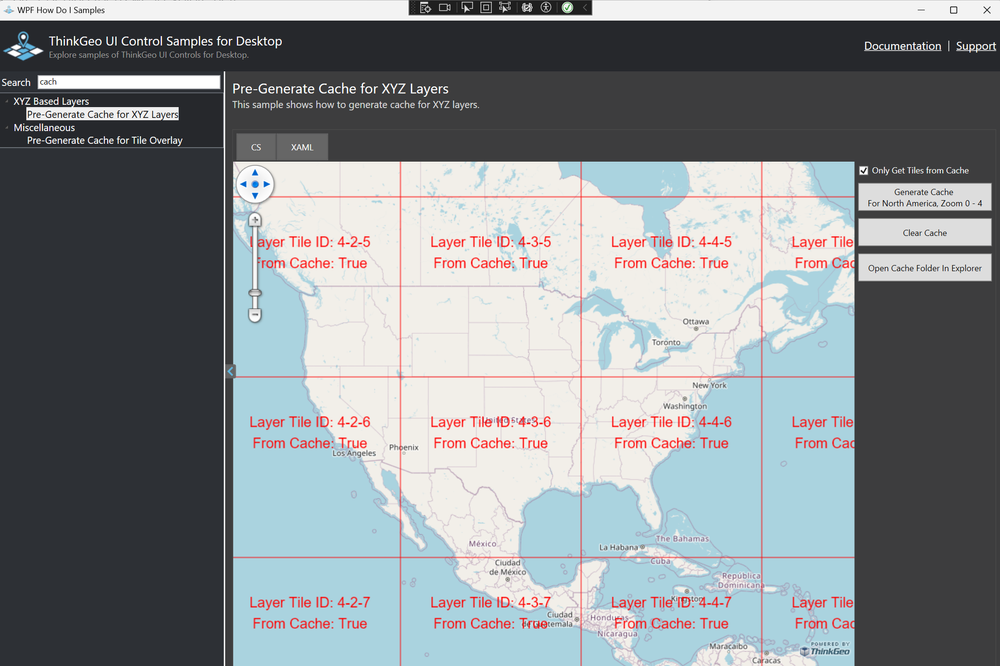Viewport: 1000px width, 666px height.
Task: Collapse the debug toolbar with its chevron
Action: point(584,8)
